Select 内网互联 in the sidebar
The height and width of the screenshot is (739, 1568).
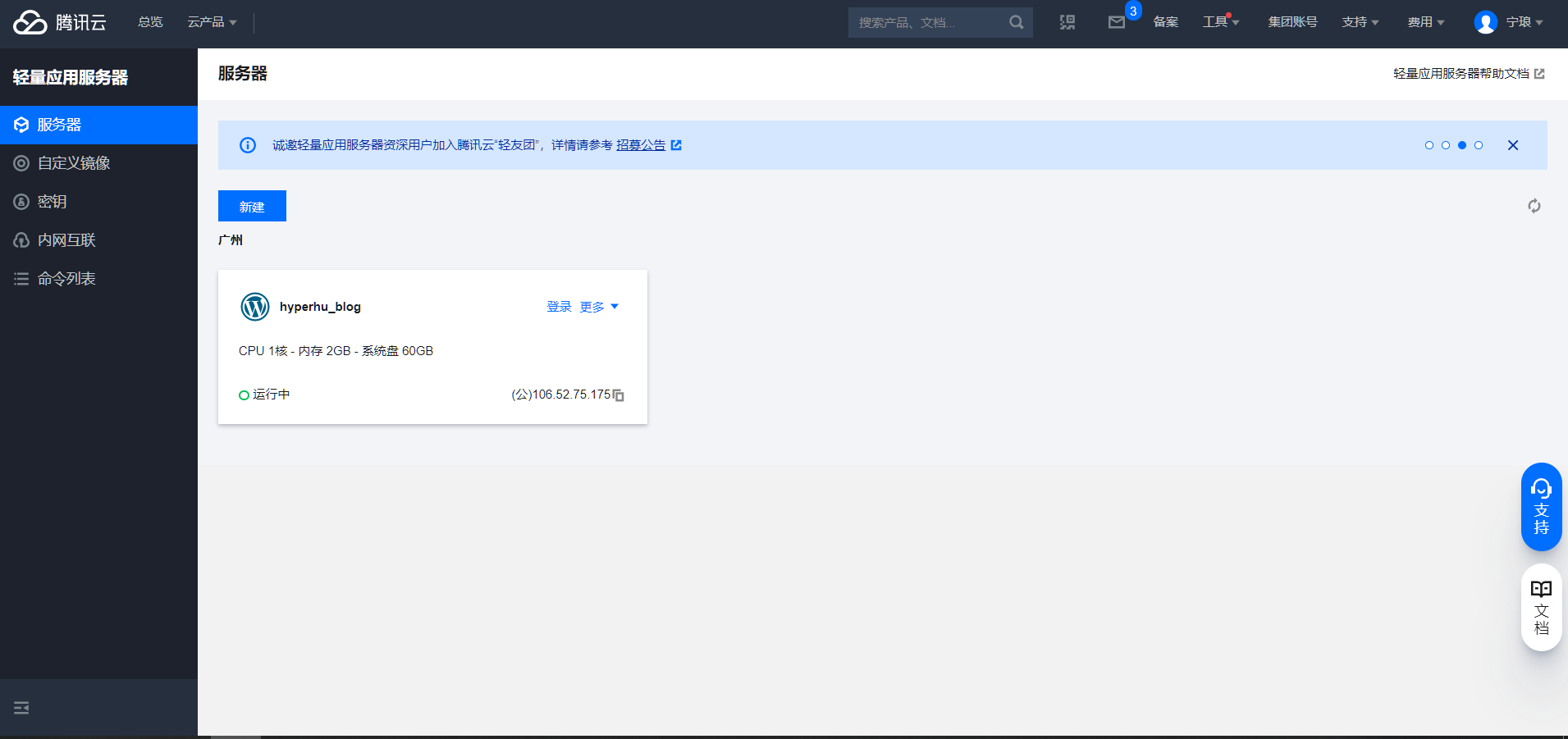pos(98,240)
